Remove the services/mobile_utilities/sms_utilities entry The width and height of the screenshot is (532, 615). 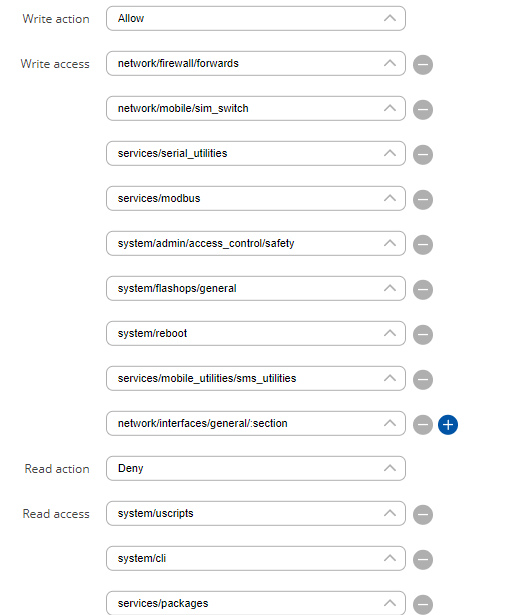point(423,380)
